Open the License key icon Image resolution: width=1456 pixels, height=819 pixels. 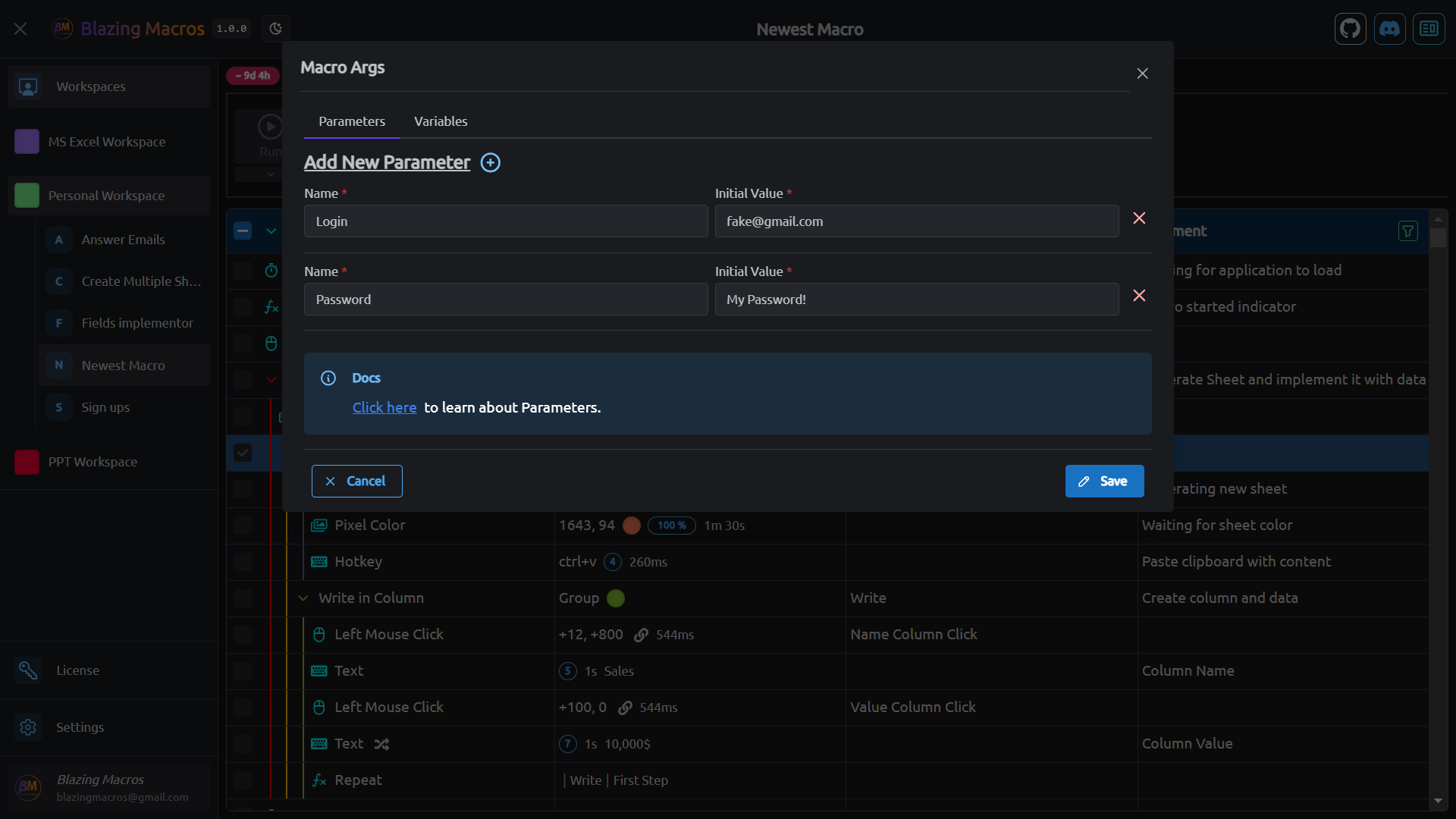(28, 670)
